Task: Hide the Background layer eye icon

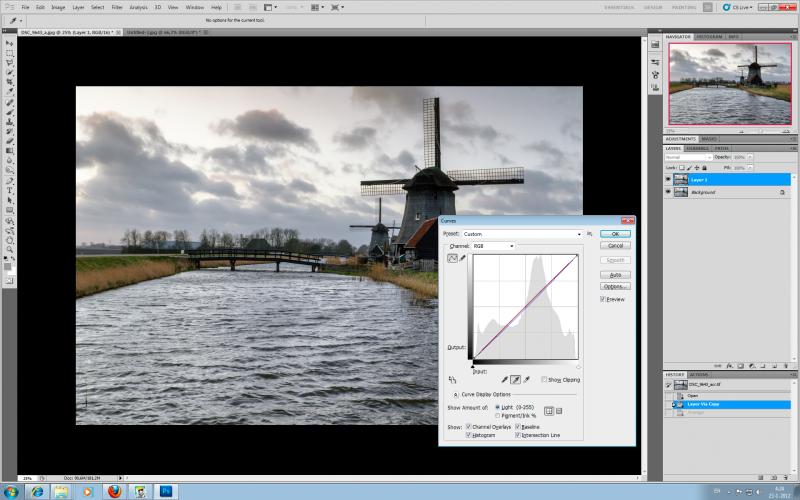Action: coord(668,192)
